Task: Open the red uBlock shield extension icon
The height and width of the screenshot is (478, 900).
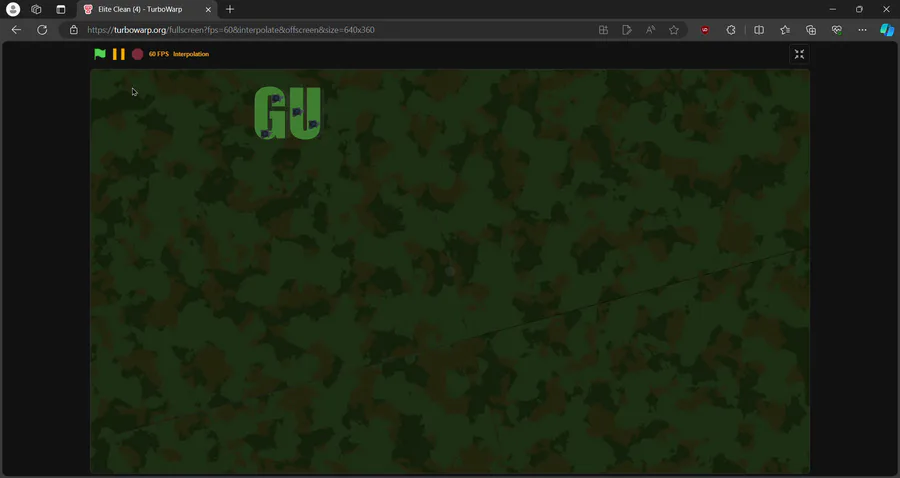Action: [x=705, y=30]
